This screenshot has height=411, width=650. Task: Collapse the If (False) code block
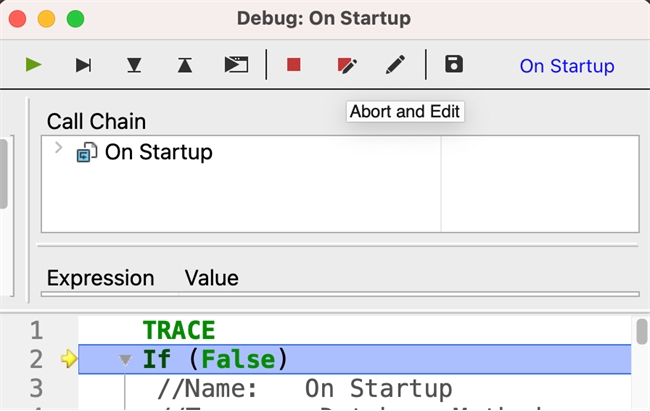click(125, 359)
